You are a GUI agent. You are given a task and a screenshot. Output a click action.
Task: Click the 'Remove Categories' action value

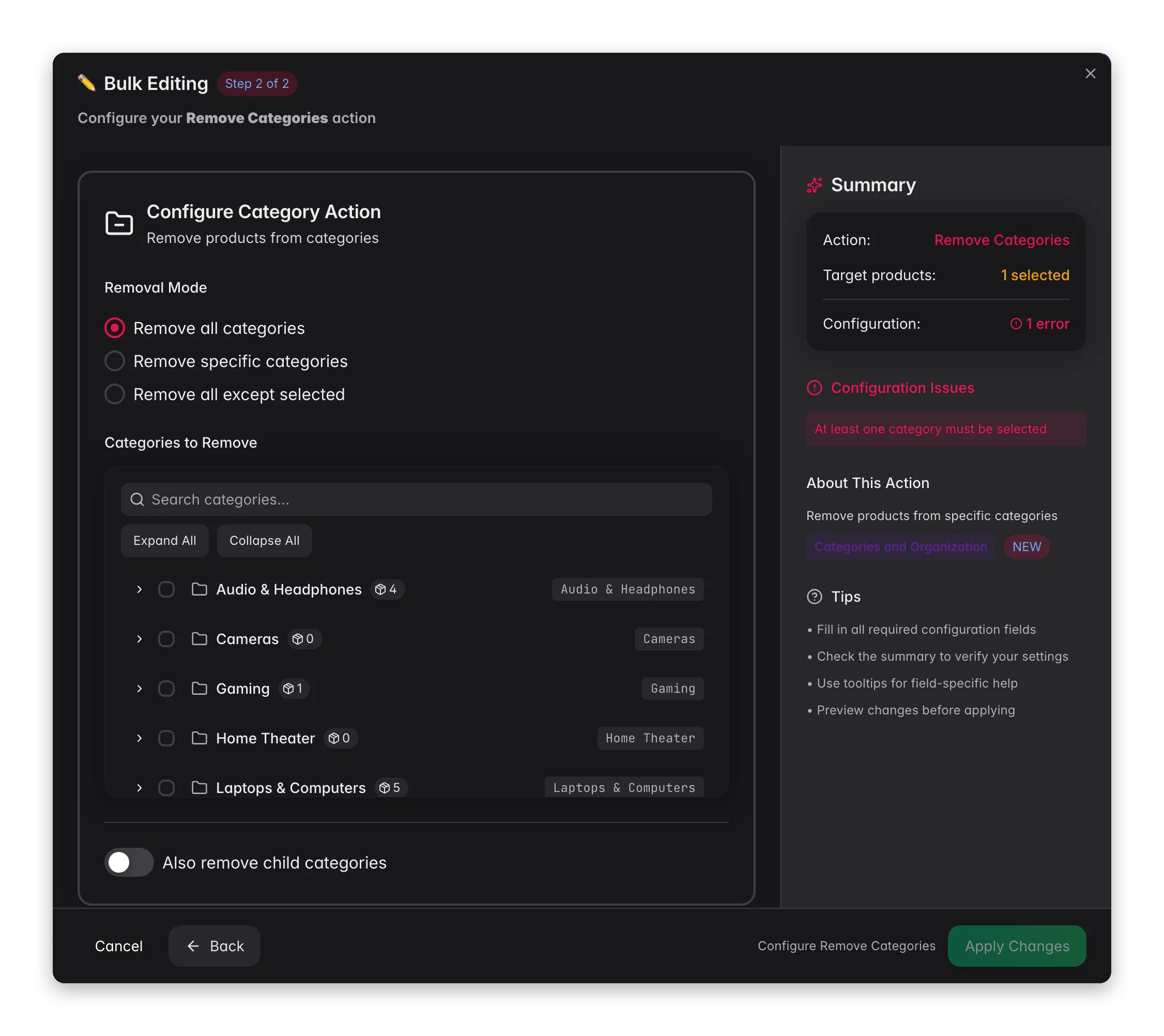click(1002, 240)
